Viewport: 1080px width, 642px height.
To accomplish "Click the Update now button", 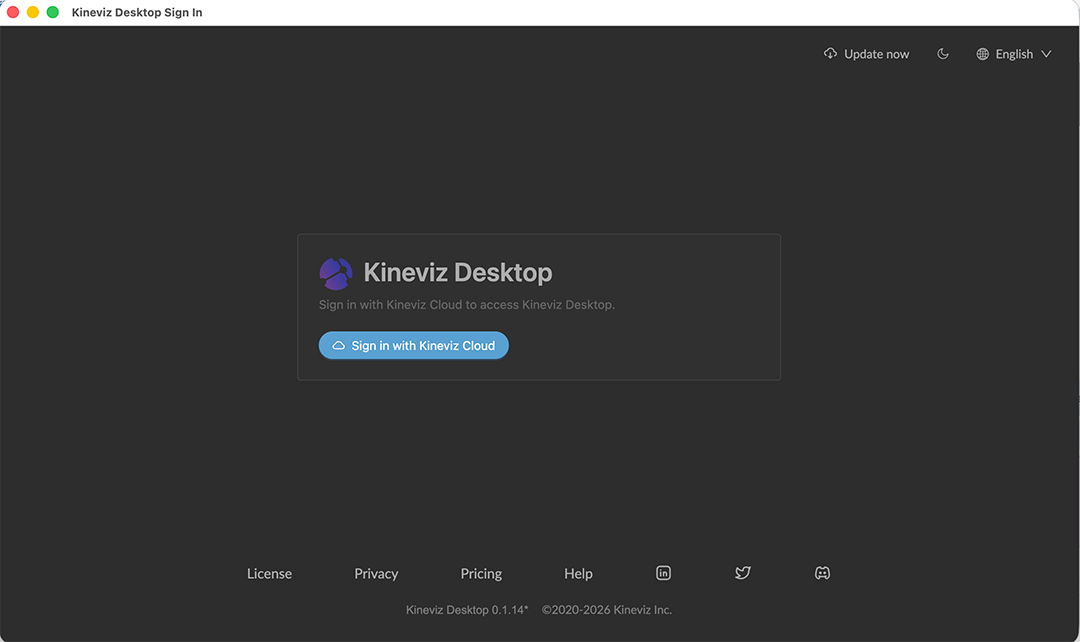I will pos(866,54).
